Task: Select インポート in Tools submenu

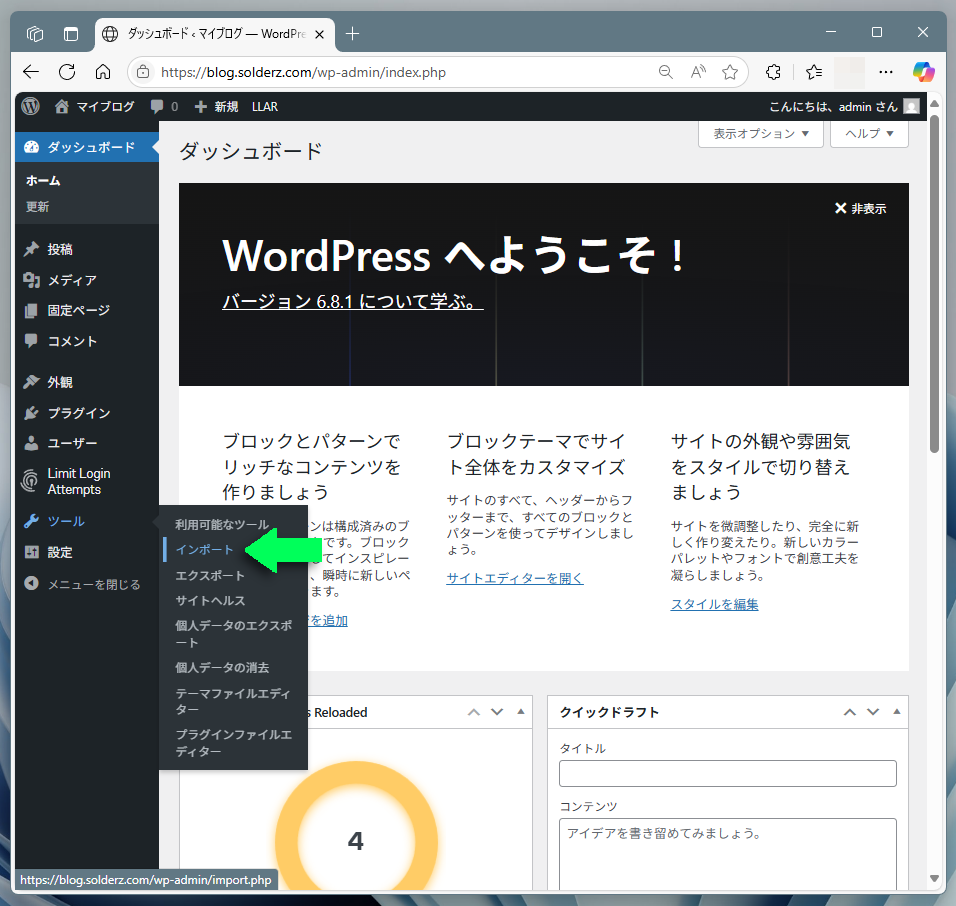Action: pyautogui.click(x=205, y=550)
